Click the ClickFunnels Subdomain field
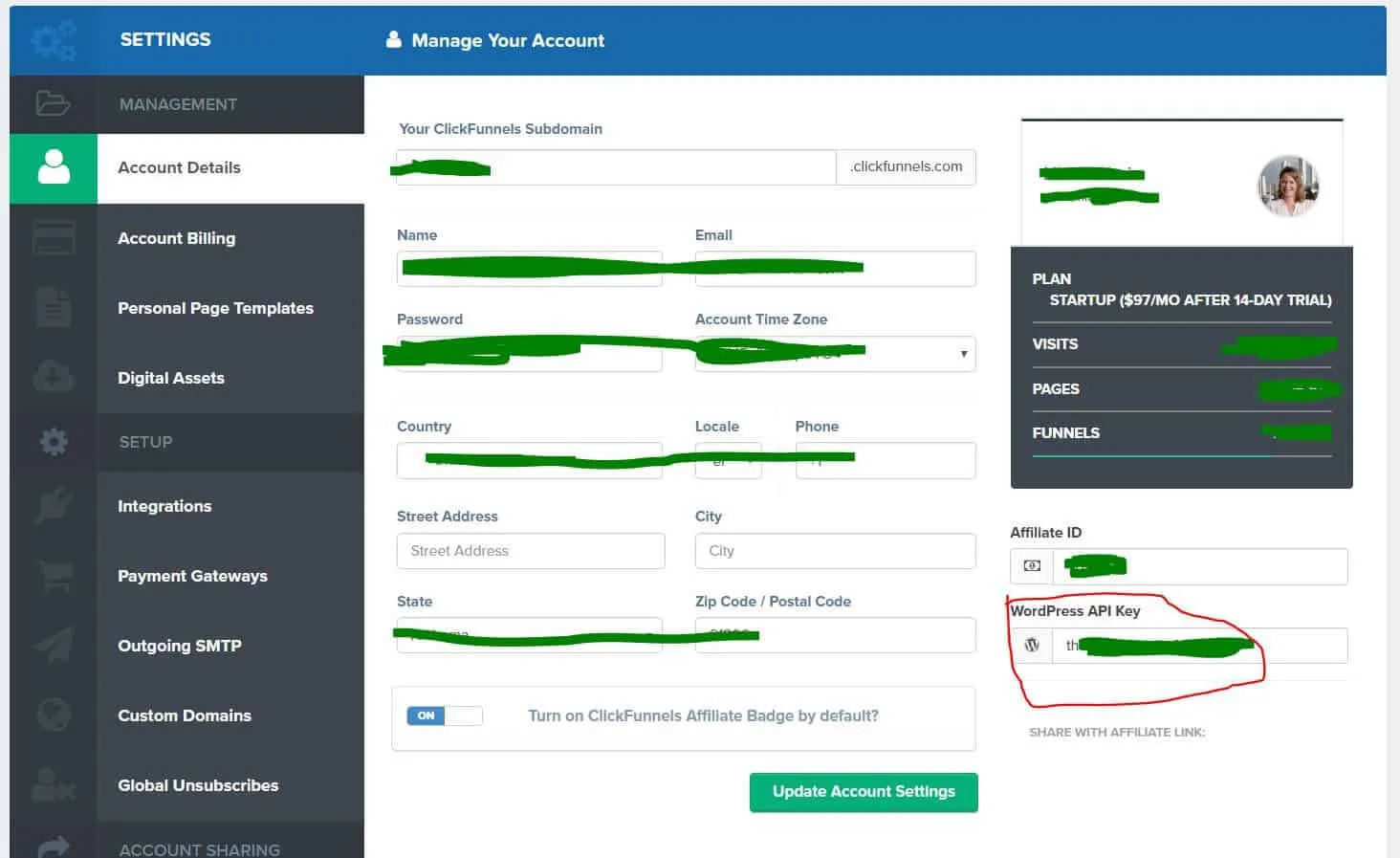1400x858 pixels. [x=616, y=167]
